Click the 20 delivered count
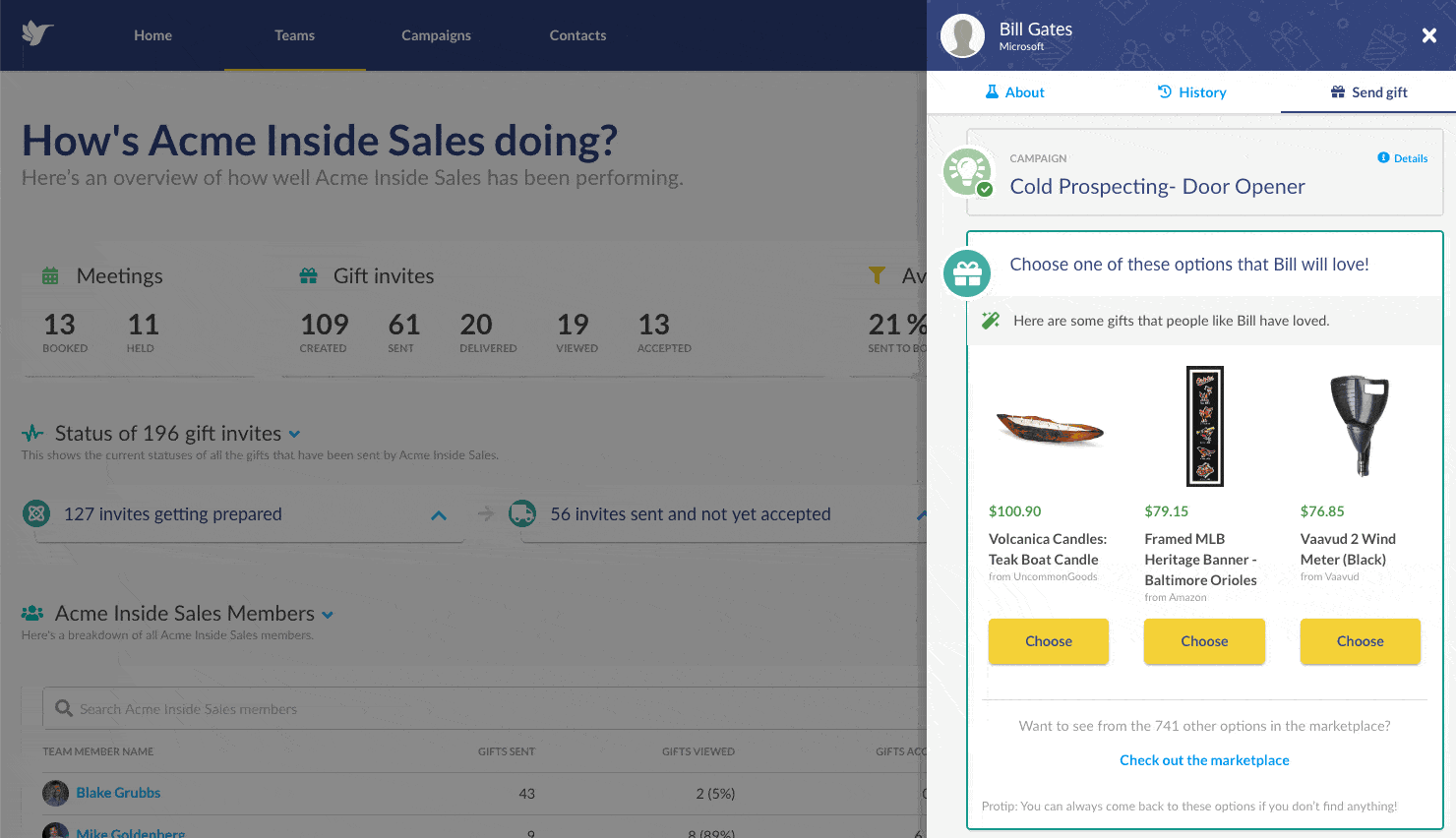 coord(476,325)
